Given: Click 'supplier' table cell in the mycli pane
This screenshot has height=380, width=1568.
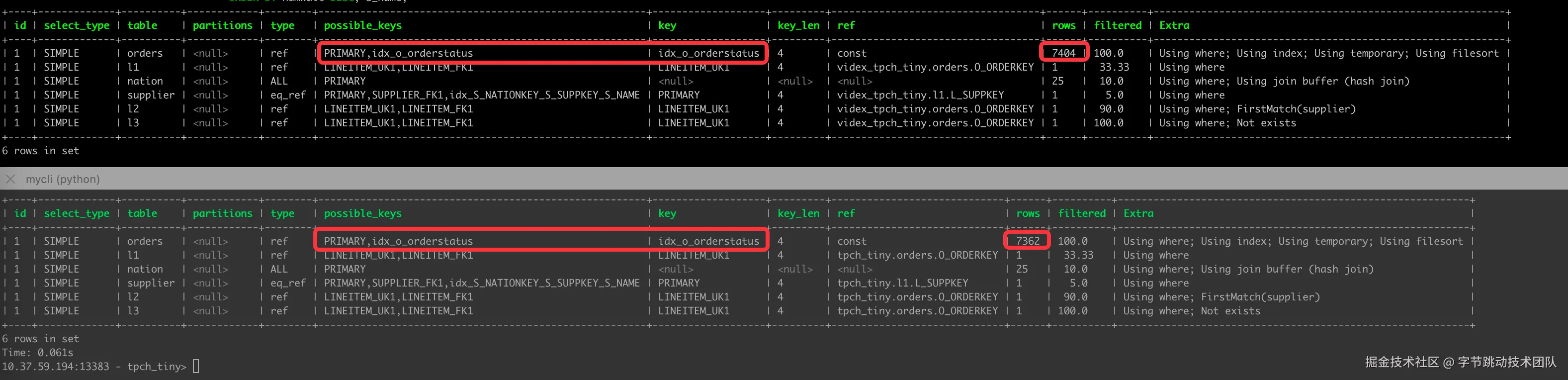Looking at the screenshot, I should [x=151, y=283].
